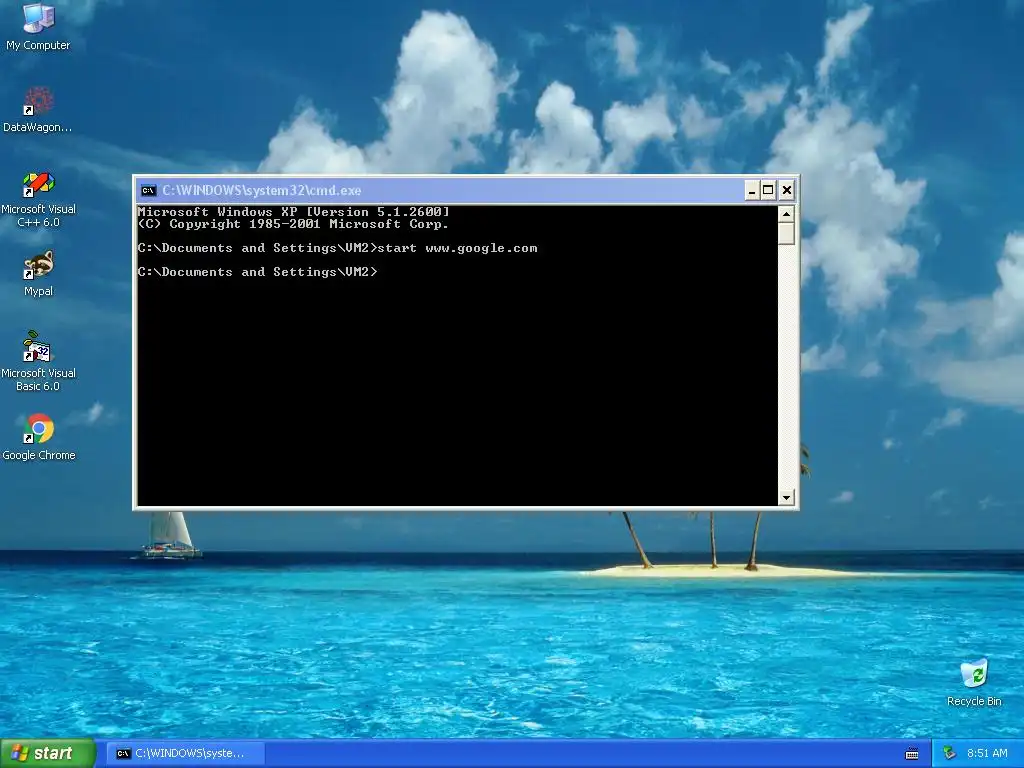The height and width of the screenshot is (768, 1024).
Task: Click the Copyright 1985-2001 Microsoft Corp. line
Action: [x=293, y=224]
